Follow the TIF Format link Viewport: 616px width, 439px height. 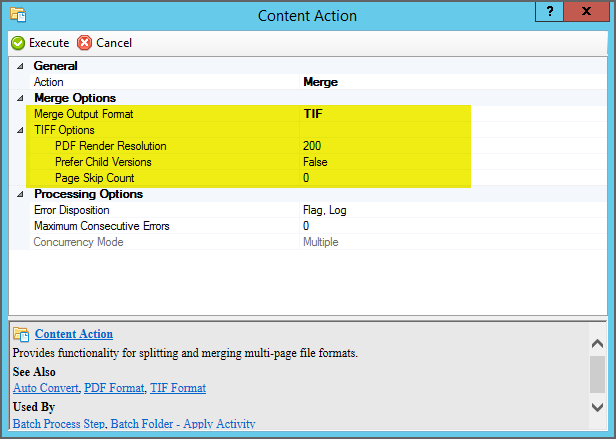[x=178, y=387]
